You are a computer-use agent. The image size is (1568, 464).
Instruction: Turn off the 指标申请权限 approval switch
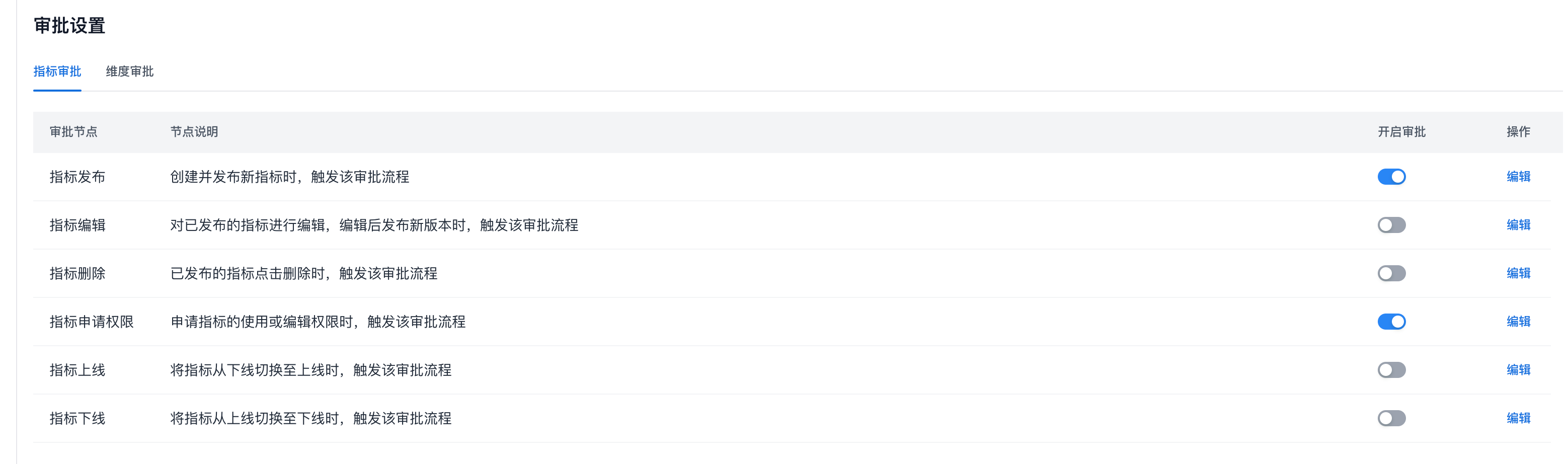1391,322
